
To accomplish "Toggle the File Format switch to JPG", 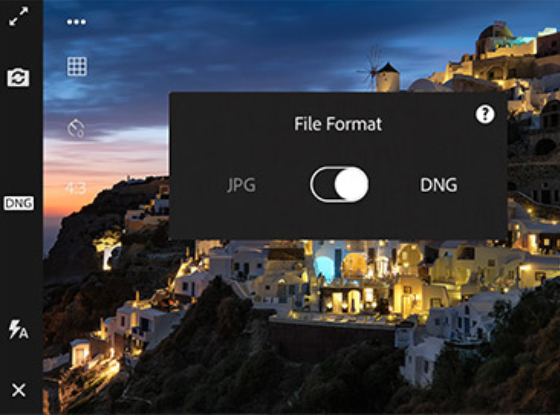I will point(339,184).
